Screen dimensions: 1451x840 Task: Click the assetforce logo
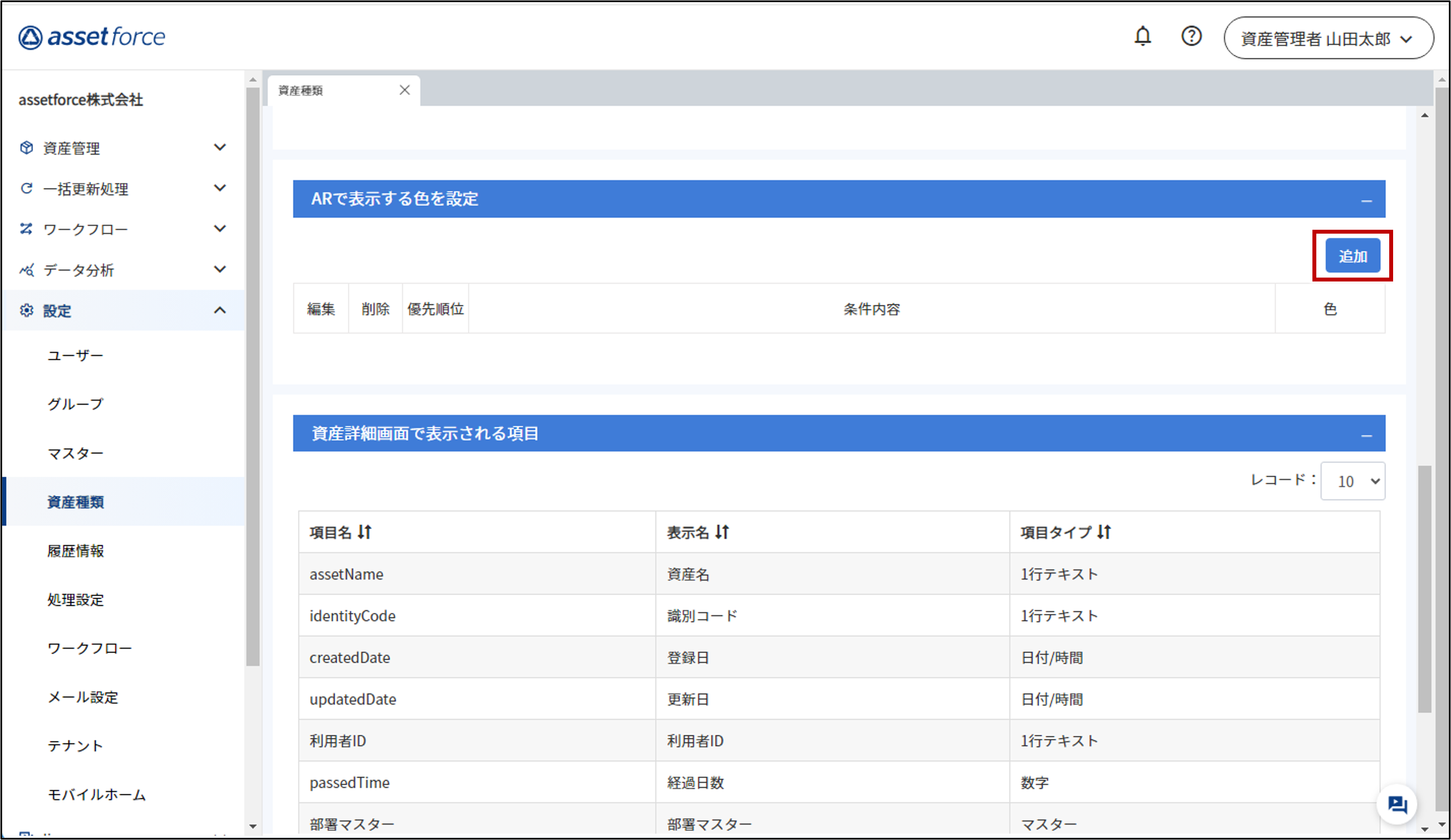[x=91, y=37]
